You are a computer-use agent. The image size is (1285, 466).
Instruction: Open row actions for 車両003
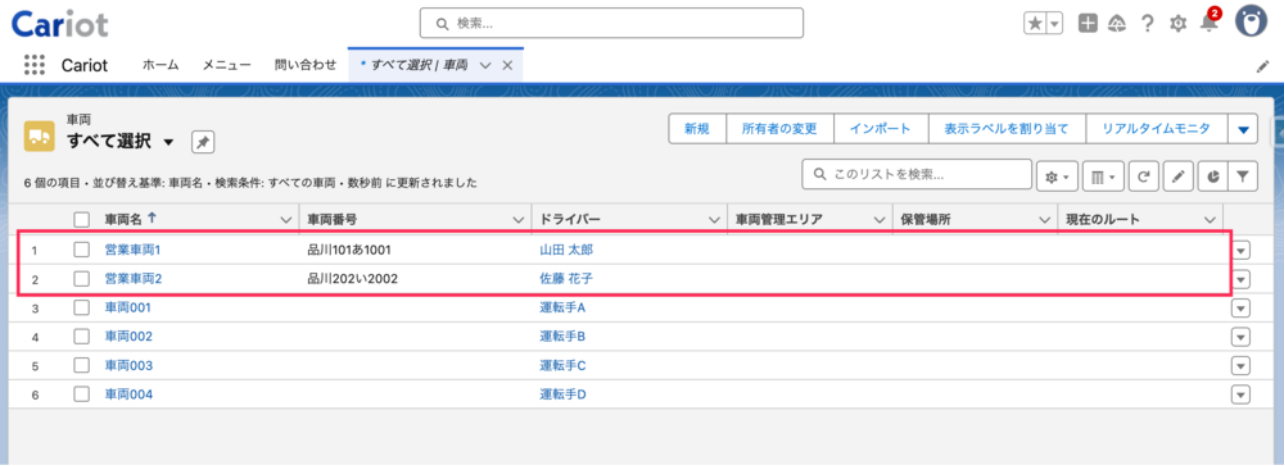pos(1241,366)
